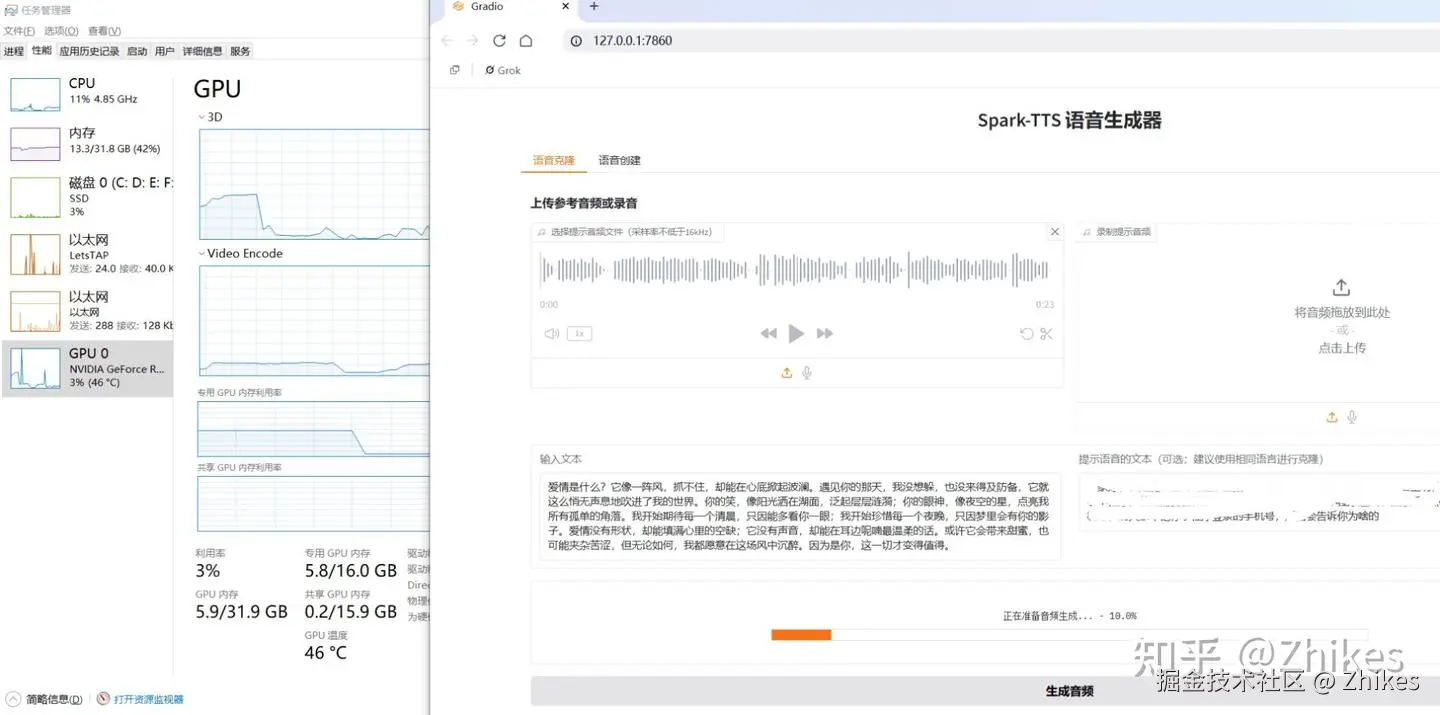Open 详细信息 tab in Task Manager
Screen dimensions: 1440x715
click(x=203, y=51)
